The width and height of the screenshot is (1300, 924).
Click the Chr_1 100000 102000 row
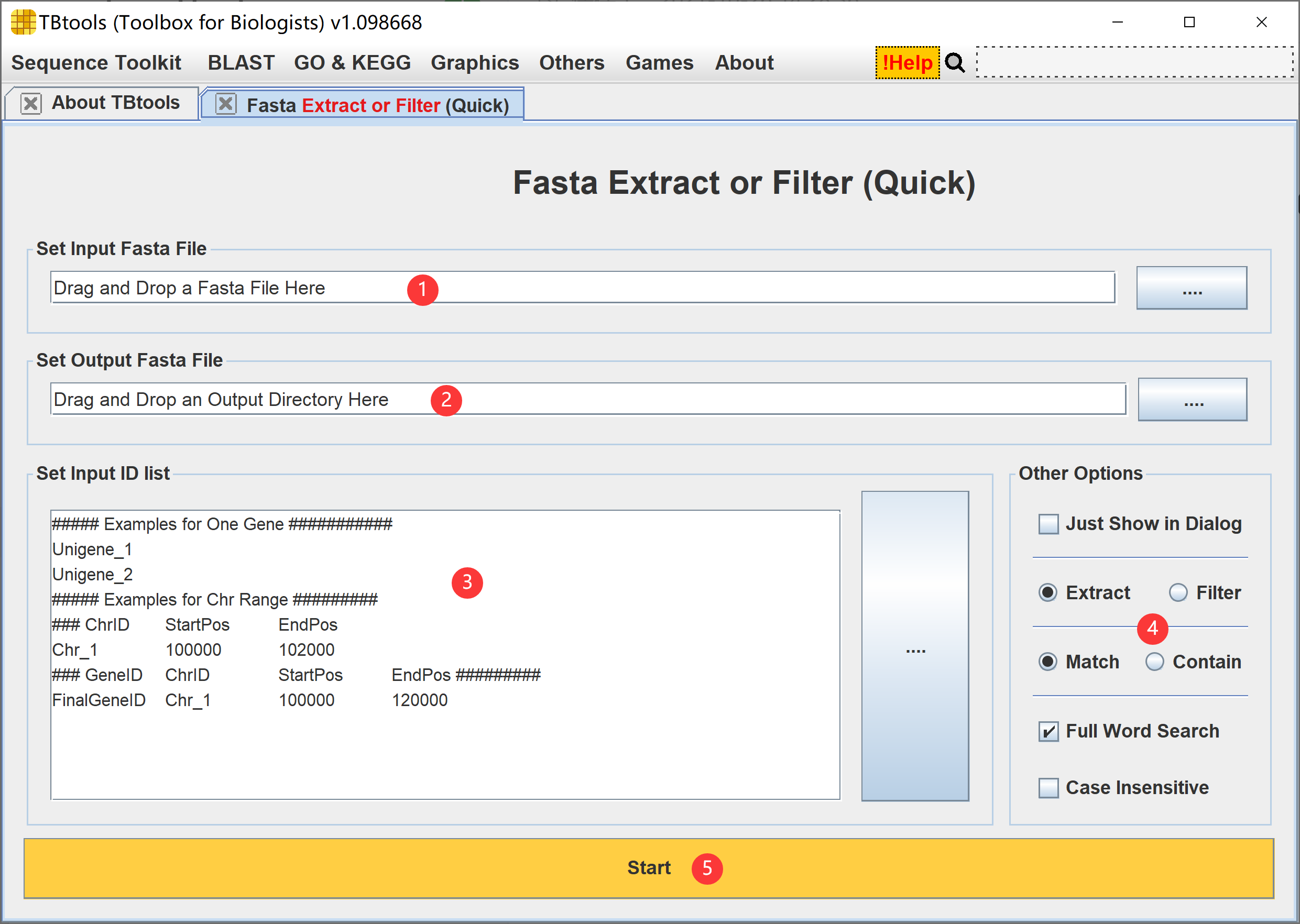pyautogui.click(x=193, y=650)
